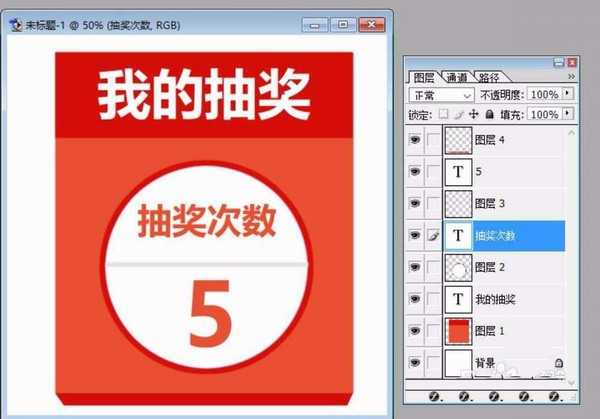Viewport: 600px width, 419px height.
Task: Click the red 图层 1 thumbnail
Action: 458,331
